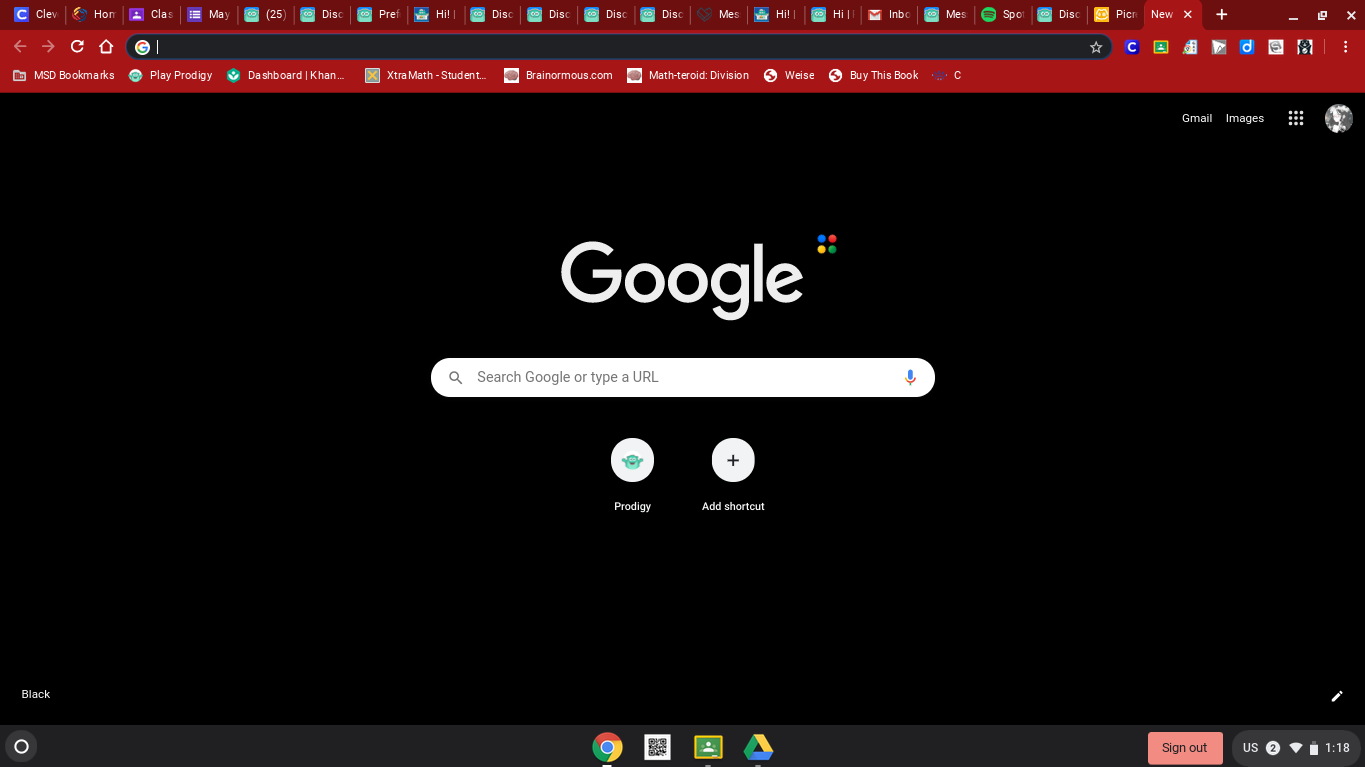Screen dimensions: 1365x767
Task: Switch to the Pref tab
Action: coord(380,15)
